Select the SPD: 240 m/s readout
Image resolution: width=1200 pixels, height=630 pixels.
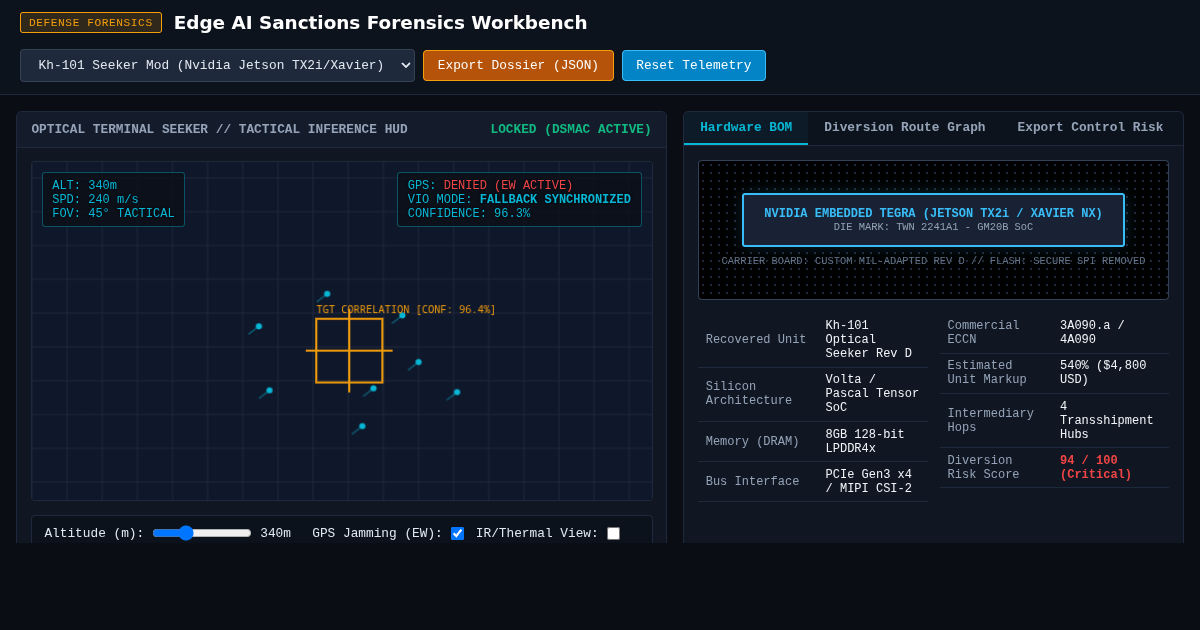point(96,200)
